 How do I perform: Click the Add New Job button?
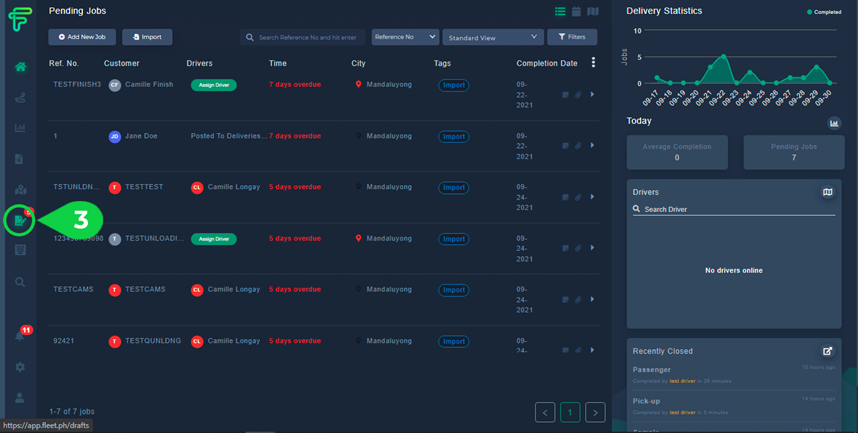point(82,37)
